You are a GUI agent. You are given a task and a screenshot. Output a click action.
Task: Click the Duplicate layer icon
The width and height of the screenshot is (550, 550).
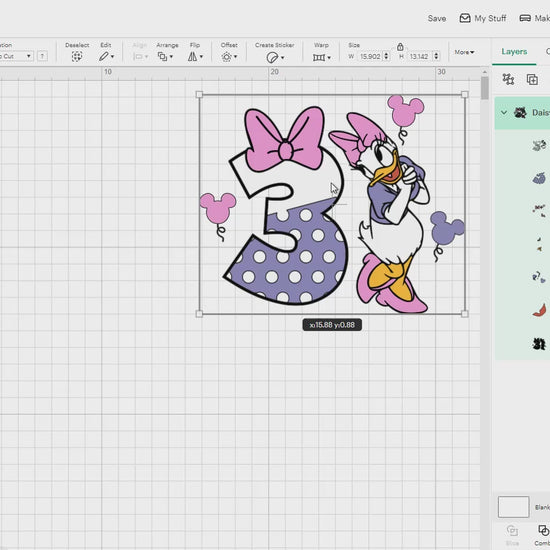point(532,80)
